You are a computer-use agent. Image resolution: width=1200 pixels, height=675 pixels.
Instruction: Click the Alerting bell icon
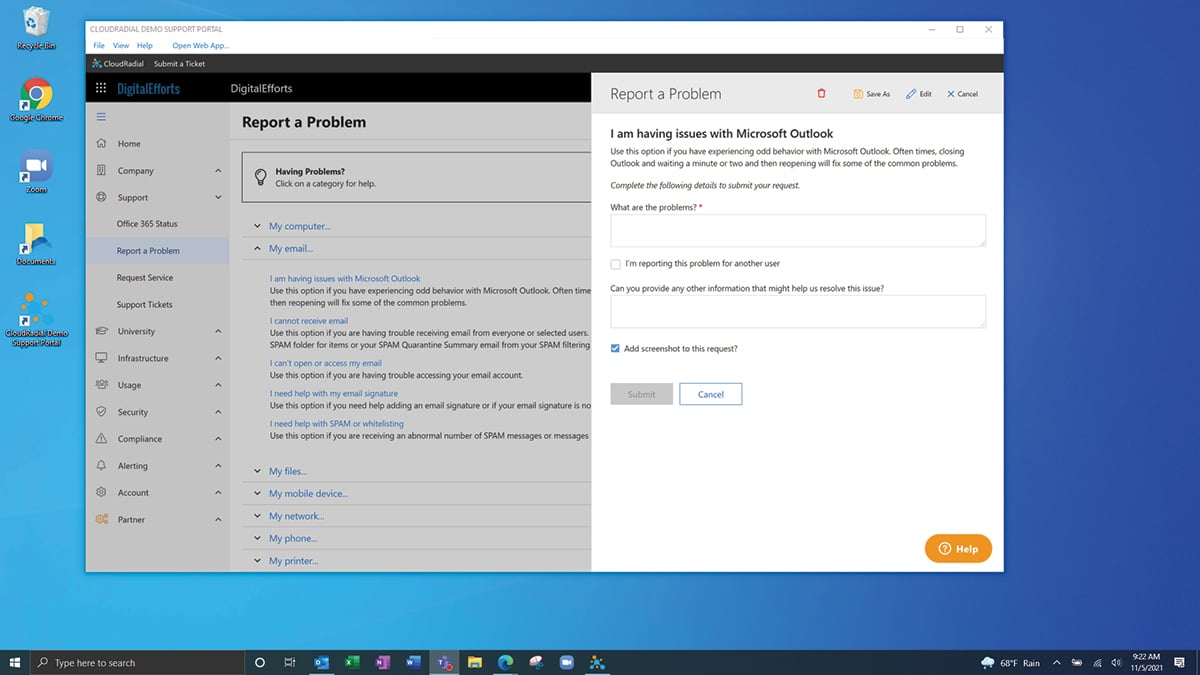coord(101,466)
